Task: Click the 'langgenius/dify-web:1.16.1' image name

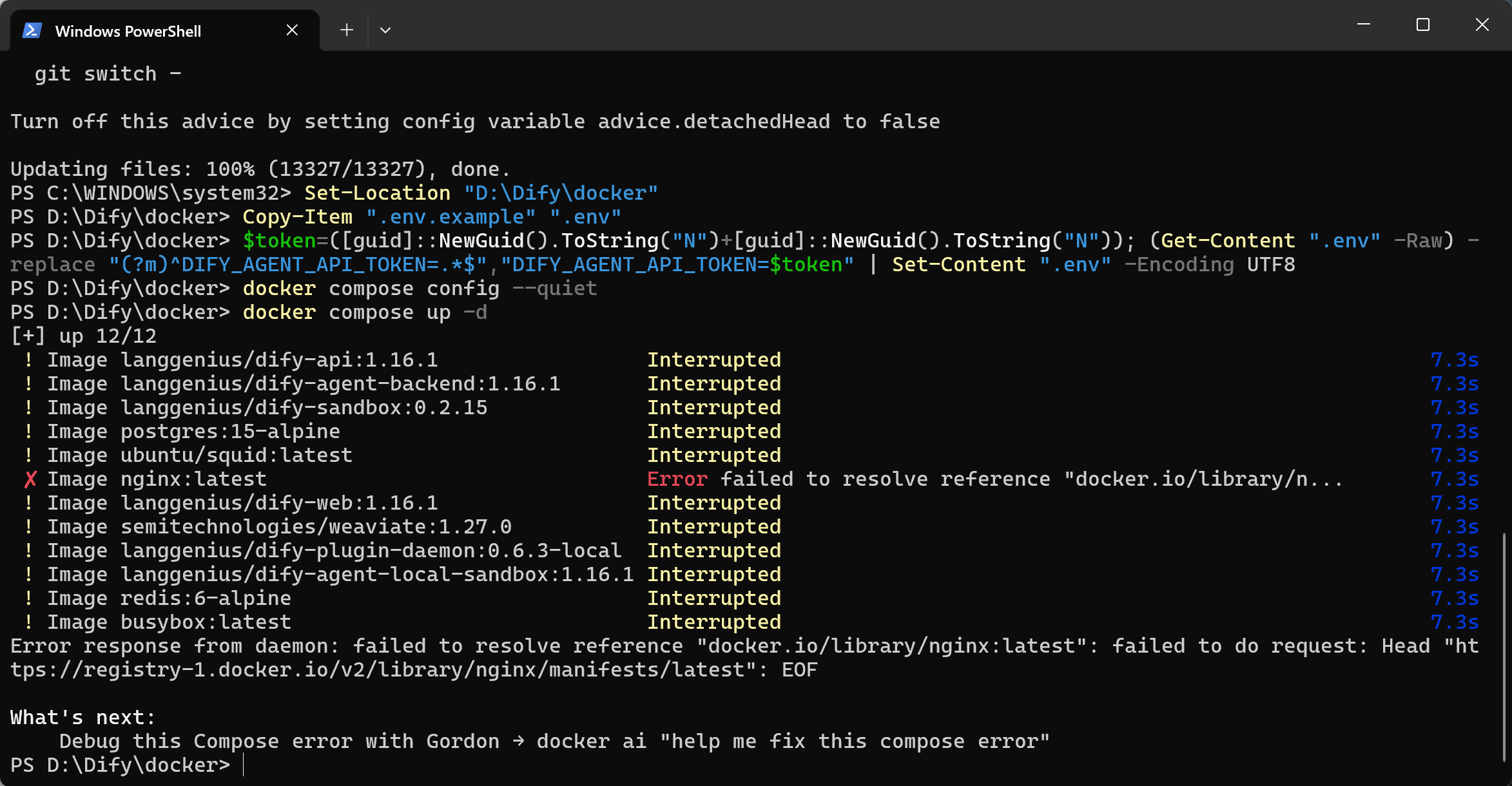Action: pyautogui.click(x=280, y=503)
